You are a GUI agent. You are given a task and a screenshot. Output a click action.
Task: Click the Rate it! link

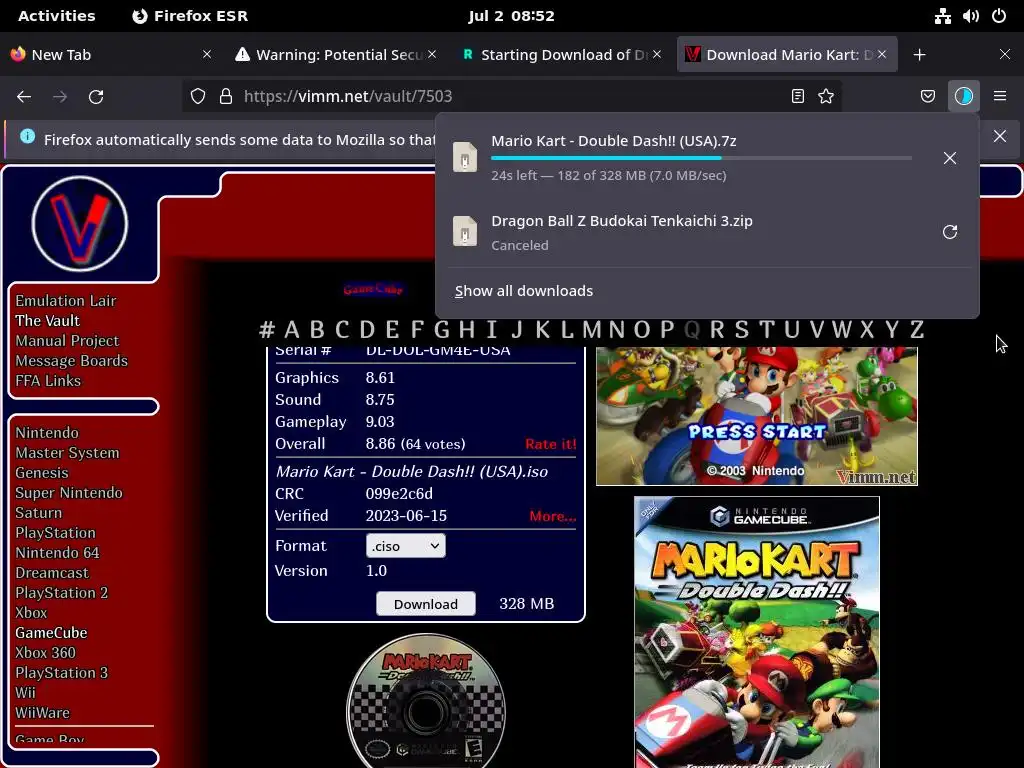pyautogui.click(x=551, y=444)
